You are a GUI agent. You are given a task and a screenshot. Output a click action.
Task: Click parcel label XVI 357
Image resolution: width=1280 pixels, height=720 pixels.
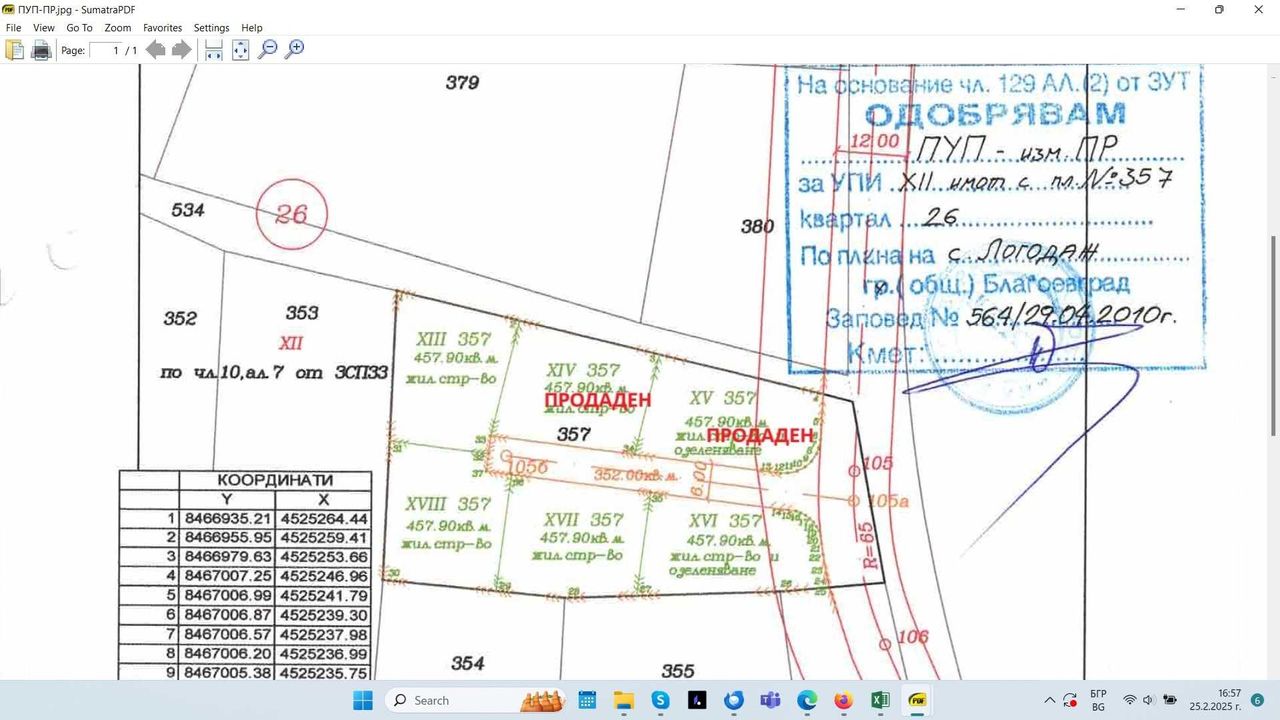tap(726, 521)
